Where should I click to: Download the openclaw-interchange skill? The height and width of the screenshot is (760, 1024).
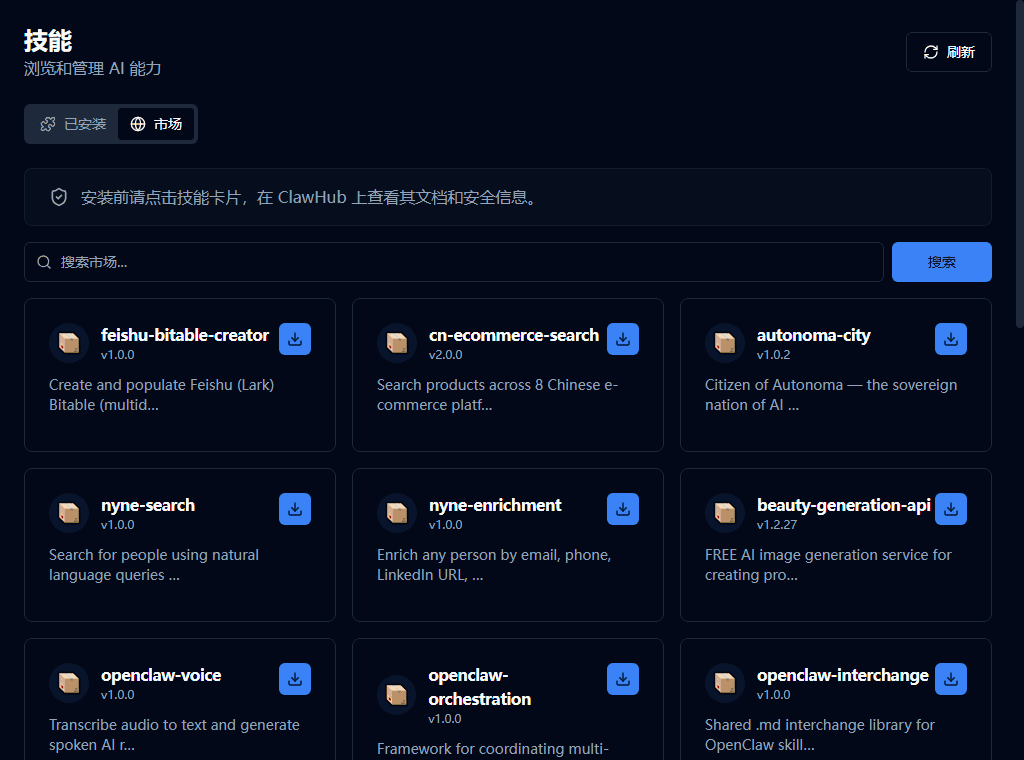coord(951,679)
